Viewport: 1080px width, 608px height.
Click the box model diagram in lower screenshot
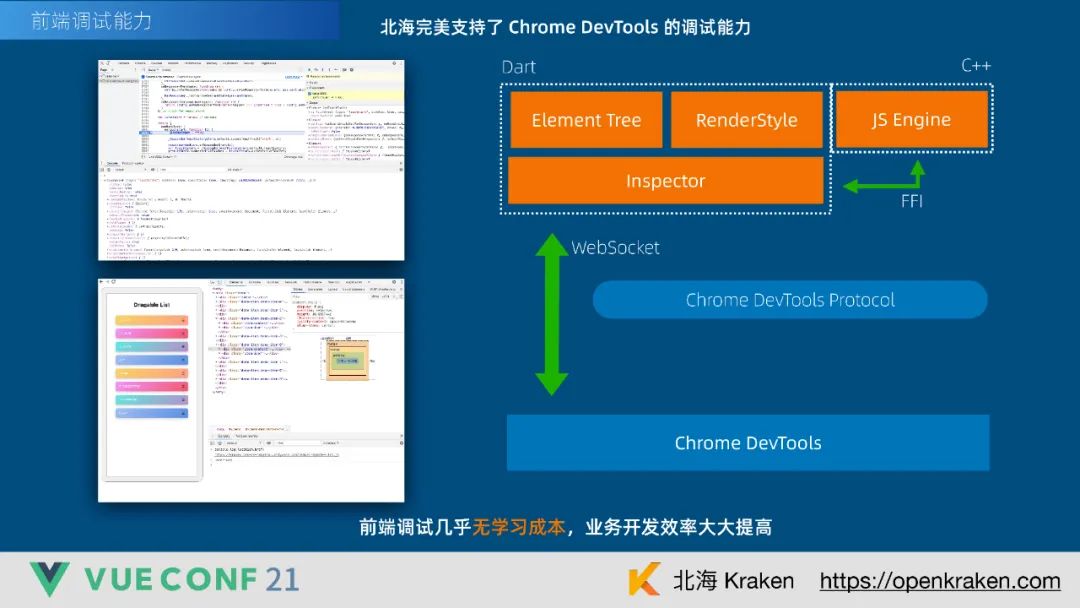click(x=348, y=359)
